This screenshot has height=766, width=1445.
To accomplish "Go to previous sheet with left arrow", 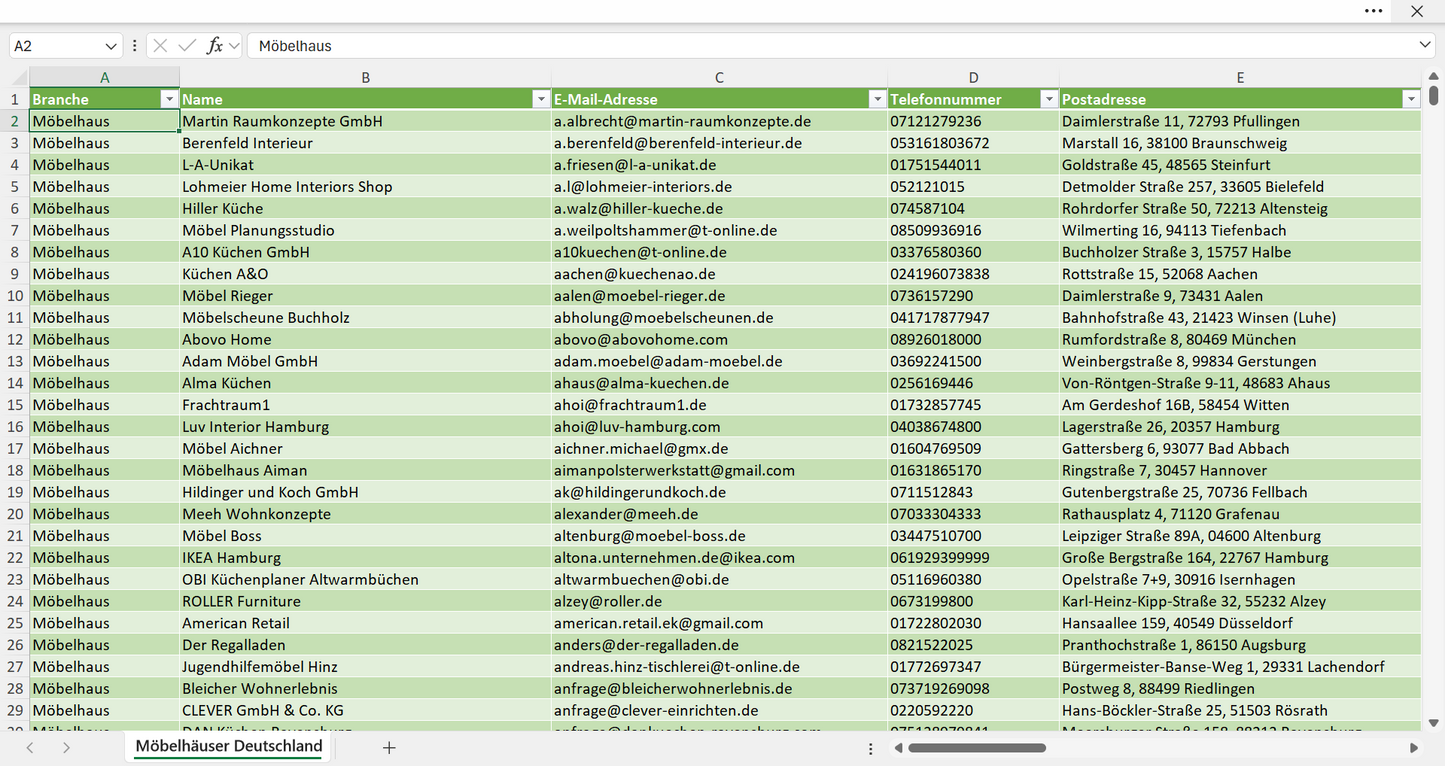I will [x=30, y=747].
